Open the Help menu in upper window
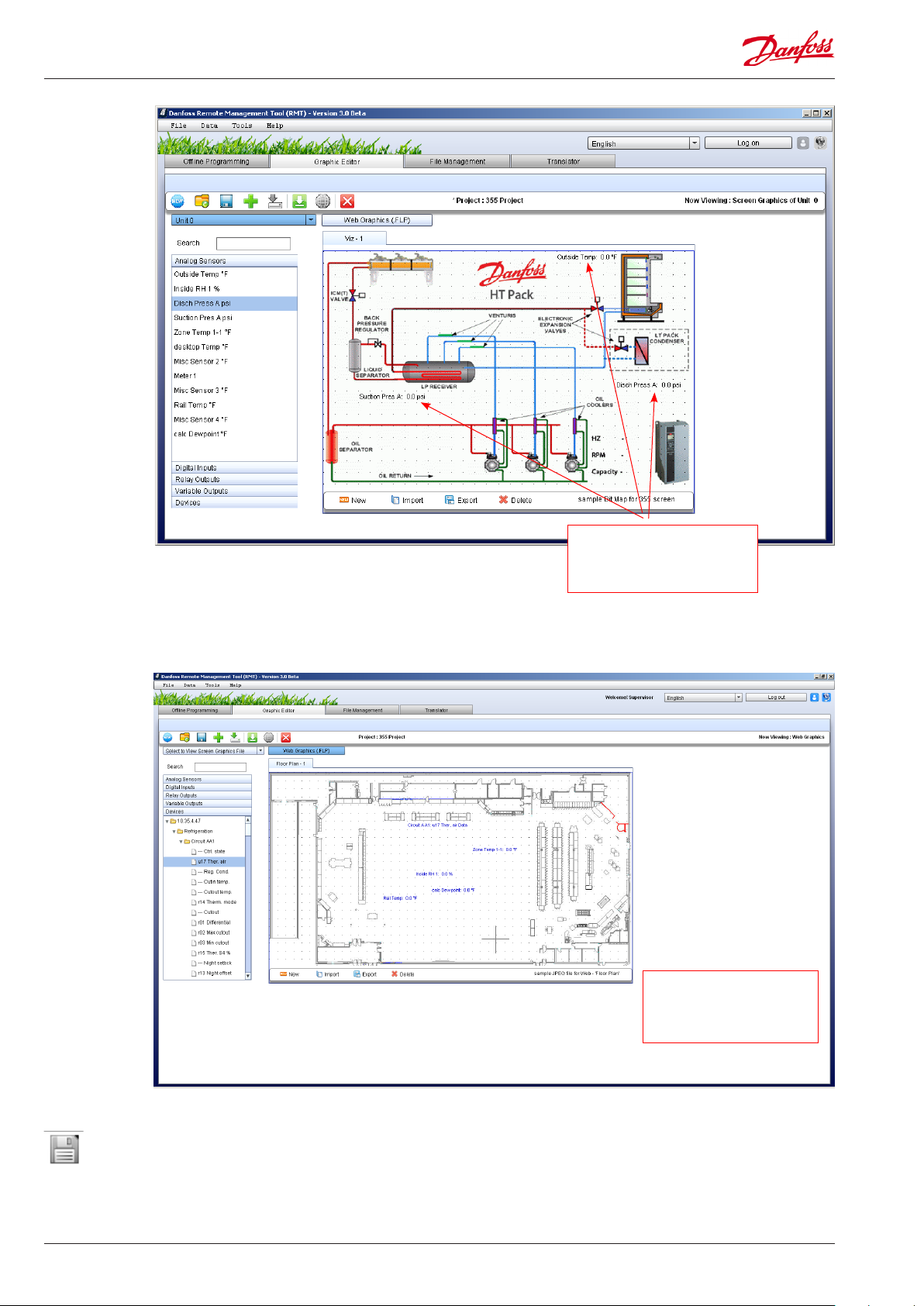This screenshot has width=924, height=1306. coord(274,126)
